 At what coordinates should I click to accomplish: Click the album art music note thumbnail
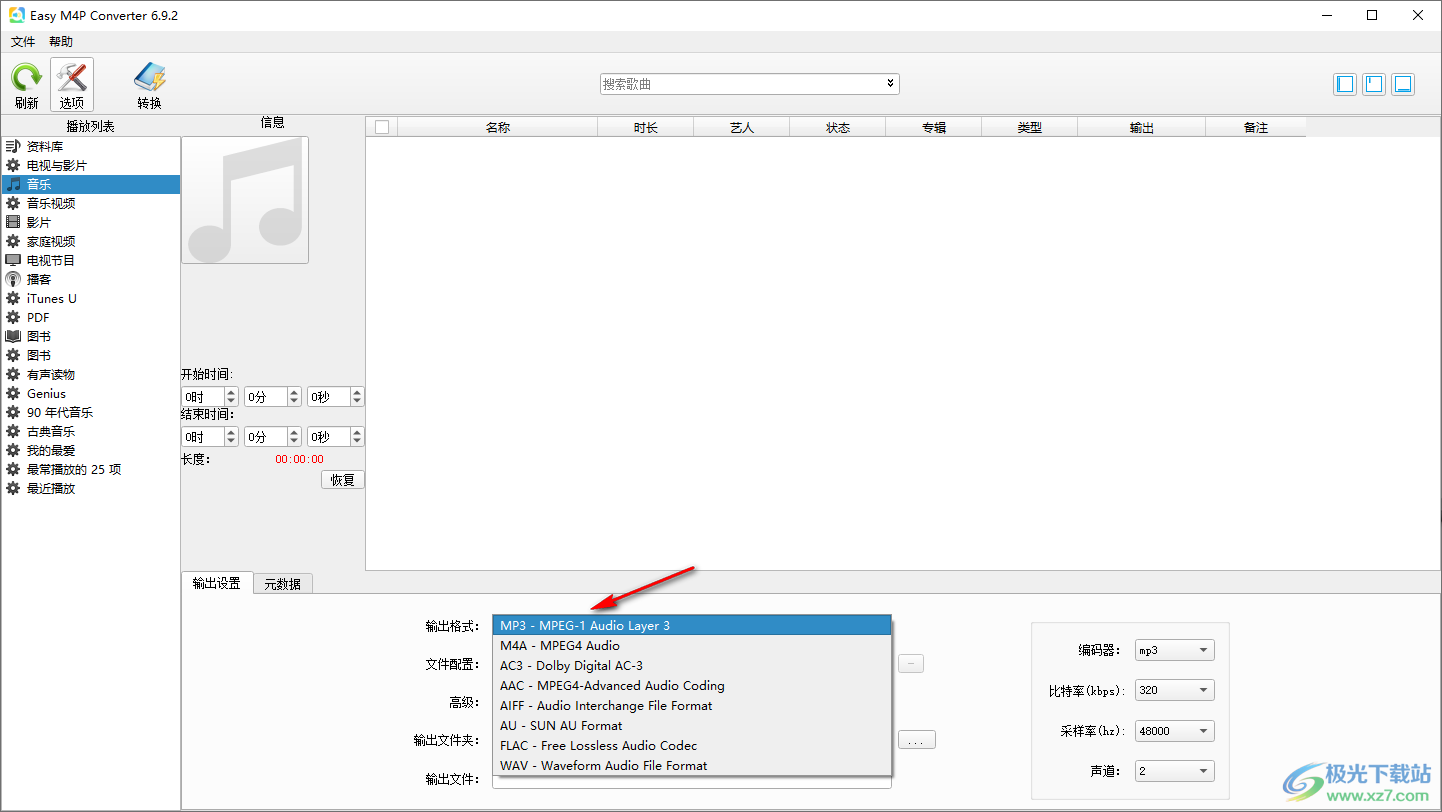(245, 200)
